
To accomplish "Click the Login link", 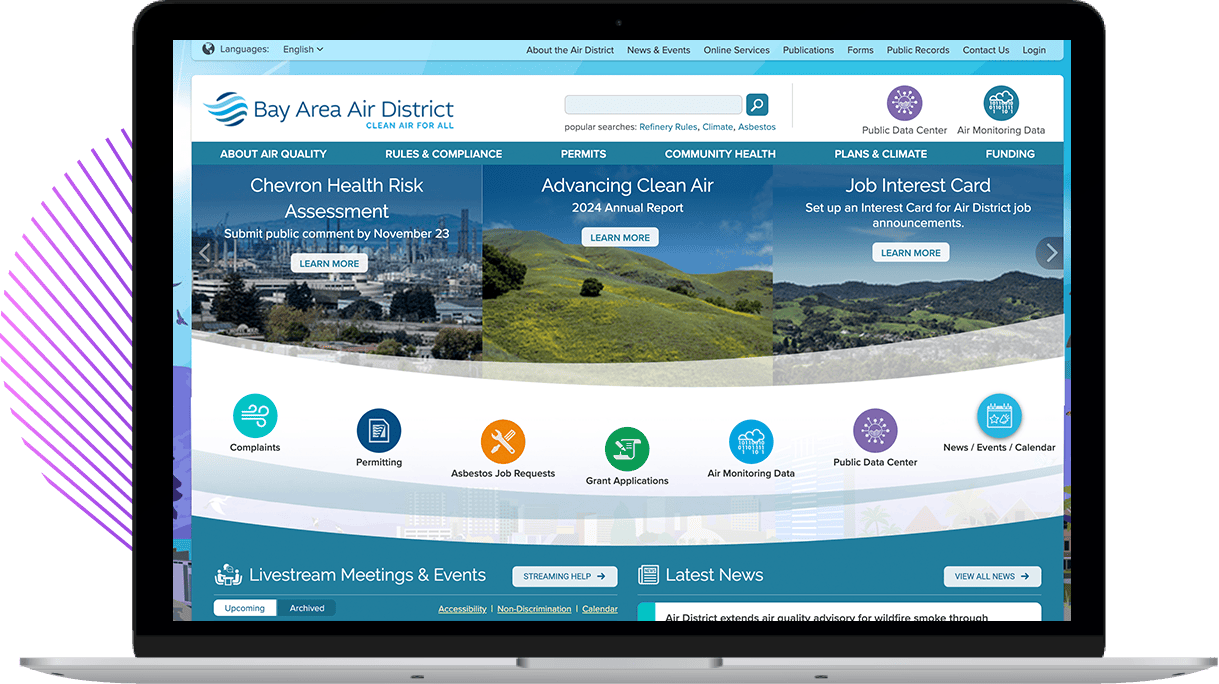I will (1034, 50).
